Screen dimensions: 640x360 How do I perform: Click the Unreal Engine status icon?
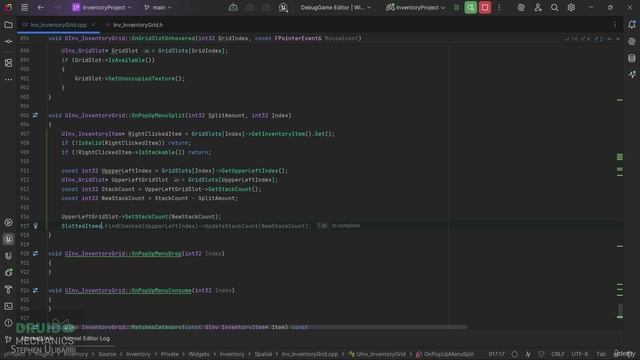coord(283,7)
